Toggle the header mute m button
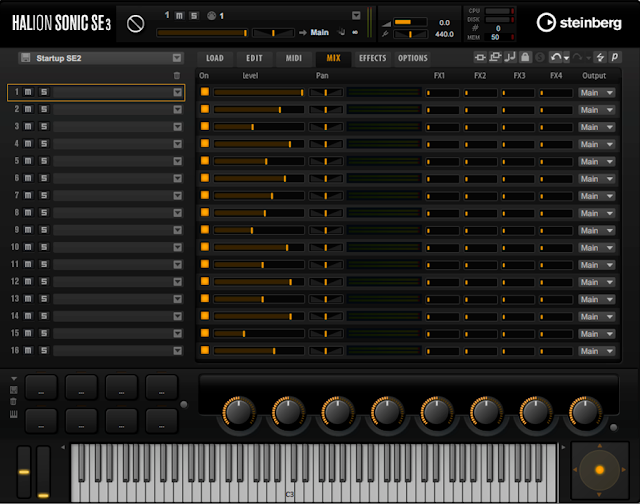The height and width of the screenshot is (504, 640). [x=179, y=16]
